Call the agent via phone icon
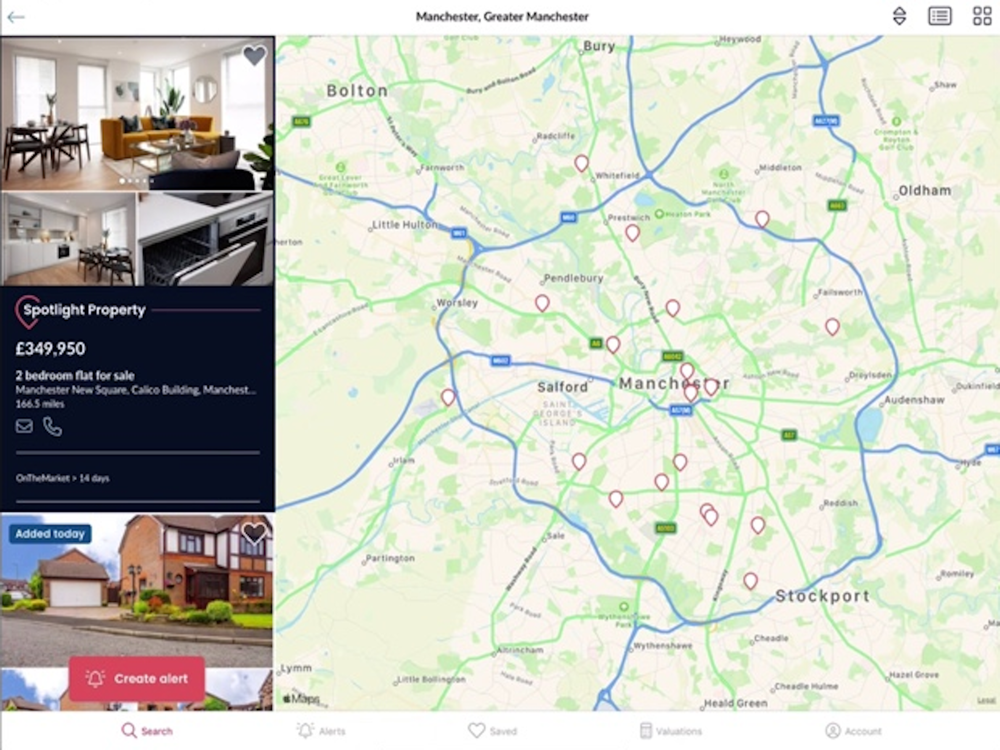Image resolution: width=1000 pixels, height=750 pixels. (x=52, y=426)
